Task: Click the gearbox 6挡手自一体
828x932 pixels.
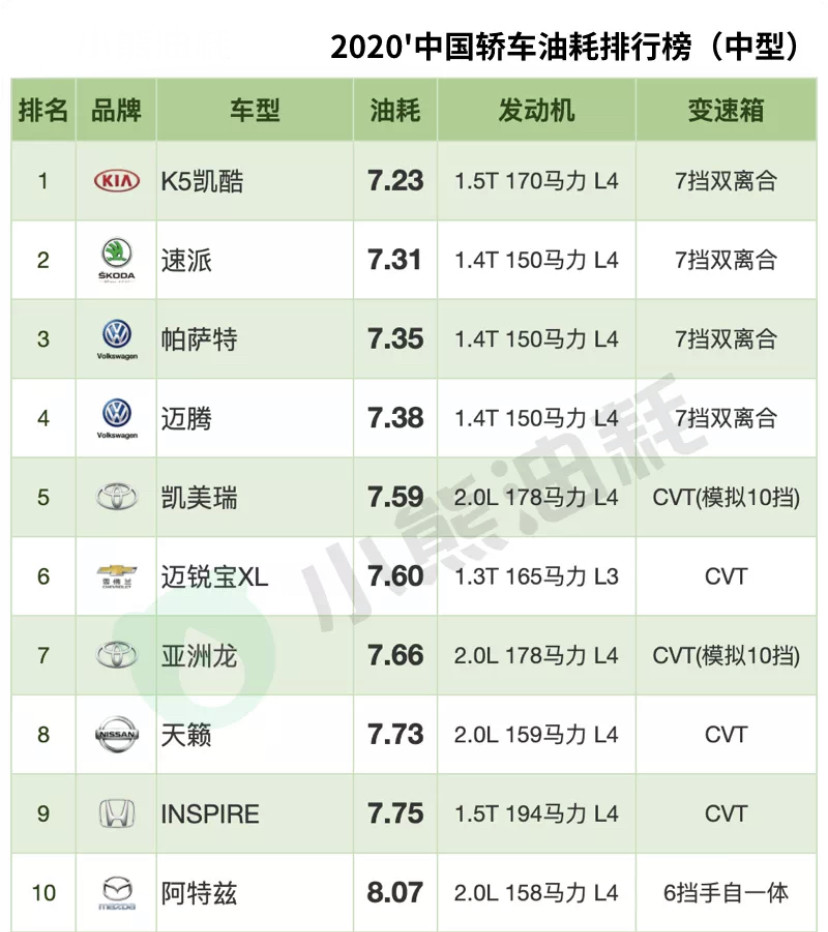Action: pyautogui.click(x=726, y=893)
